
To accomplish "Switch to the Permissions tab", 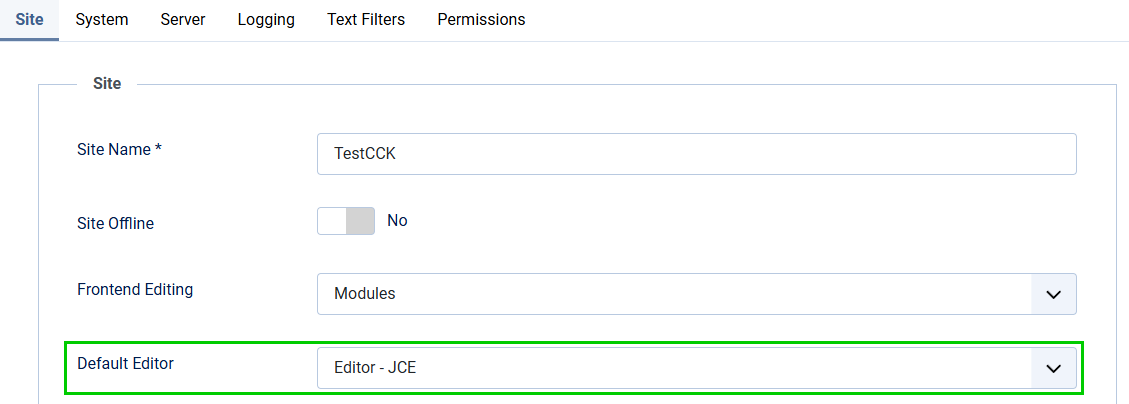I will 481,20.
